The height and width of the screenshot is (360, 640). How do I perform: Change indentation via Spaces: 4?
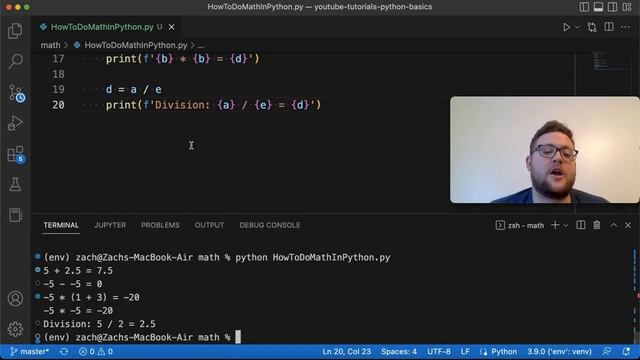click(x=399, y=351)
